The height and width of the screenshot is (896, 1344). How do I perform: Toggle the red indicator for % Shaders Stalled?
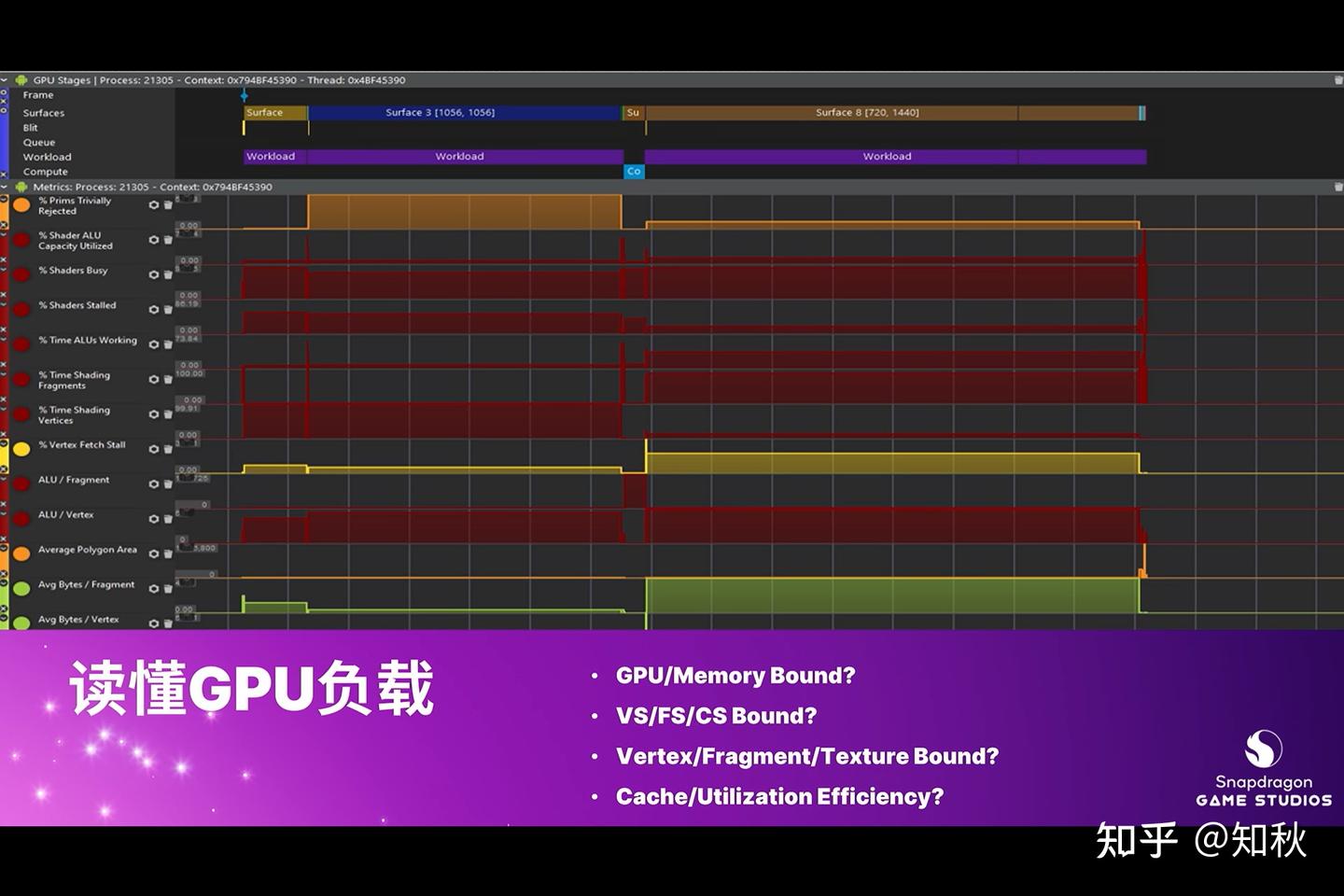click(x=22, y=309)
